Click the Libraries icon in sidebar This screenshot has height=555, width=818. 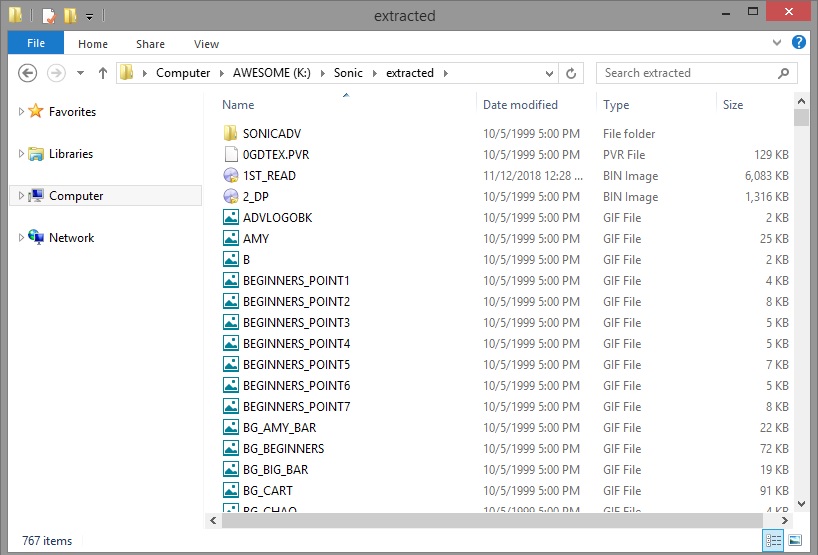(x=35, y=154)
